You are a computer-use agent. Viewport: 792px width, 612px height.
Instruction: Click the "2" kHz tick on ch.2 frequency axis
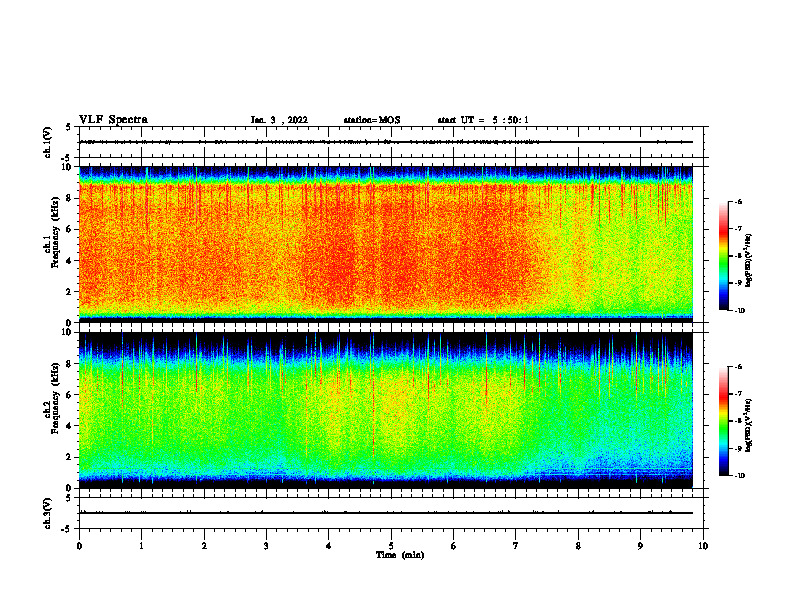[x=70, y=457]
